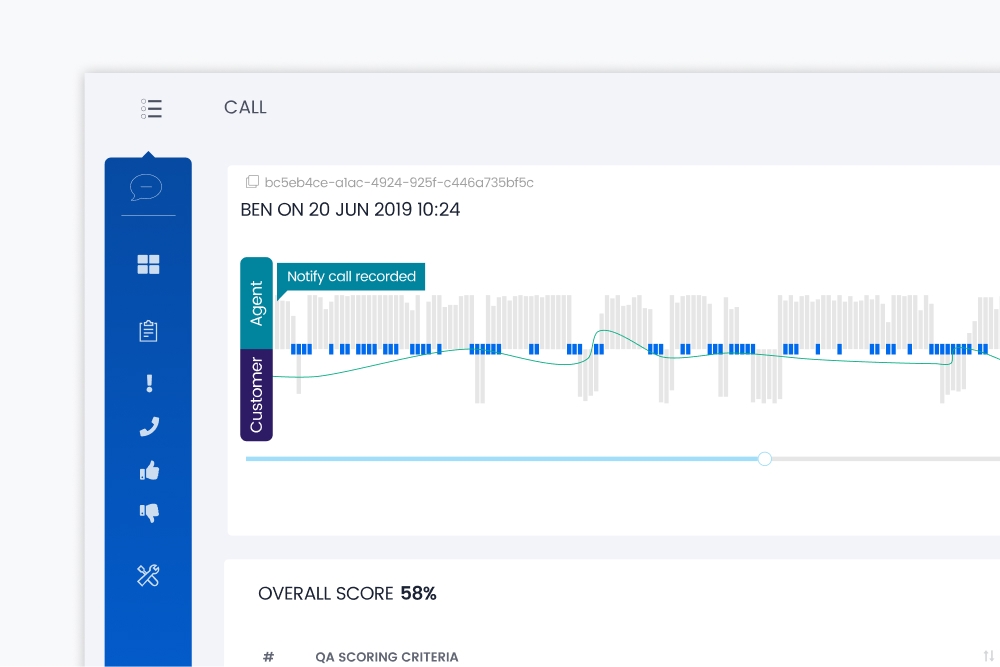Open the tools settings icon
Image resolution: width=1000 pixels, height=667 pixels.
tap(148, 575)
